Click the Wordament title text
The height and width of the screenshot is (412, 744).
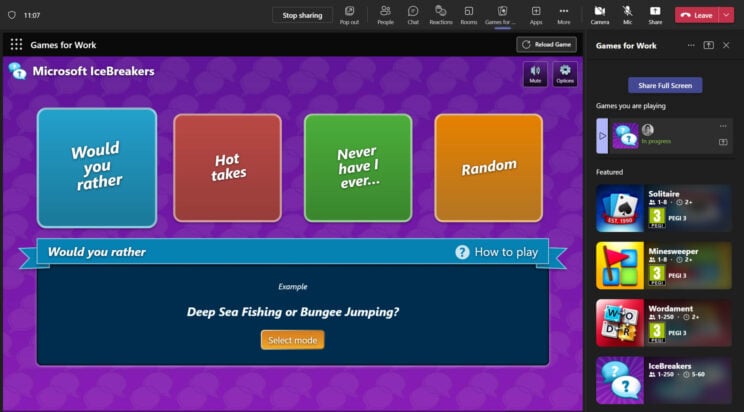670,309
